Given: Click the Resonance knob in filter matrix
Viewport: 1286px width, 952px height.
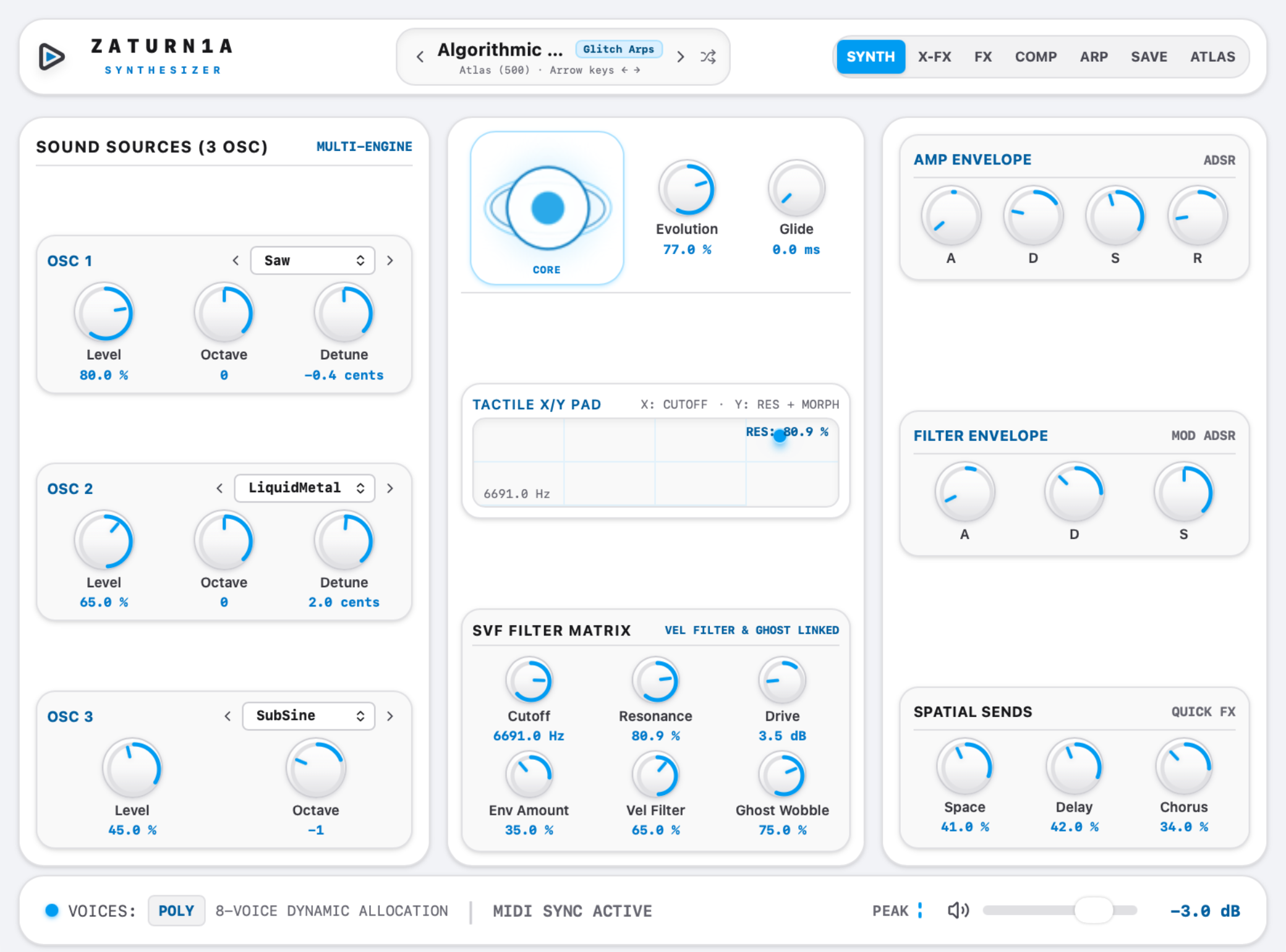Looking at the screenshot, I should (655, 680).
